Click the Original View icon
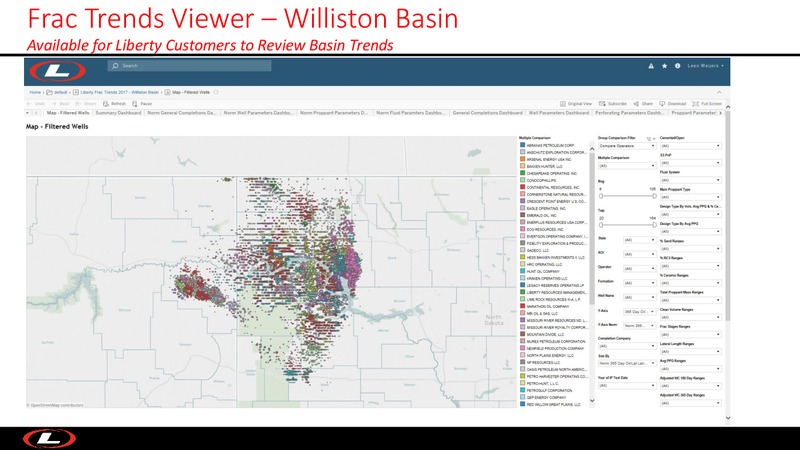The image size is (800, 450). coord(563,104)
